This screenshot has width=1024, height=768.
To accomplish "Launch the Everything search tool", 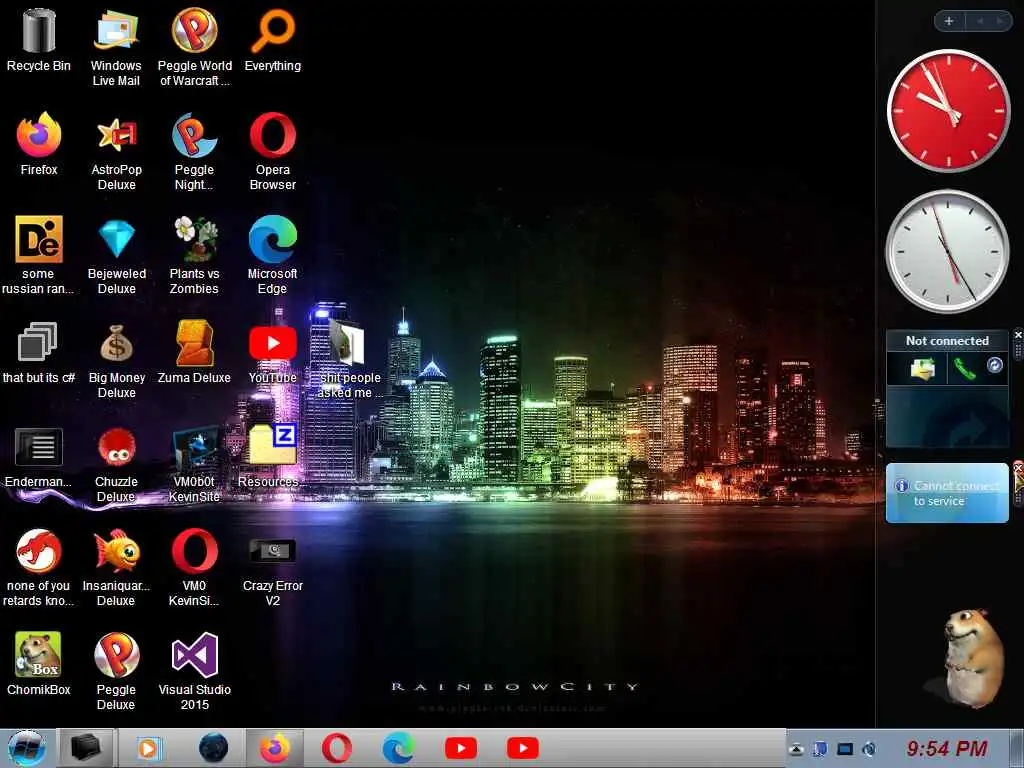I will [x=273, y=40].
